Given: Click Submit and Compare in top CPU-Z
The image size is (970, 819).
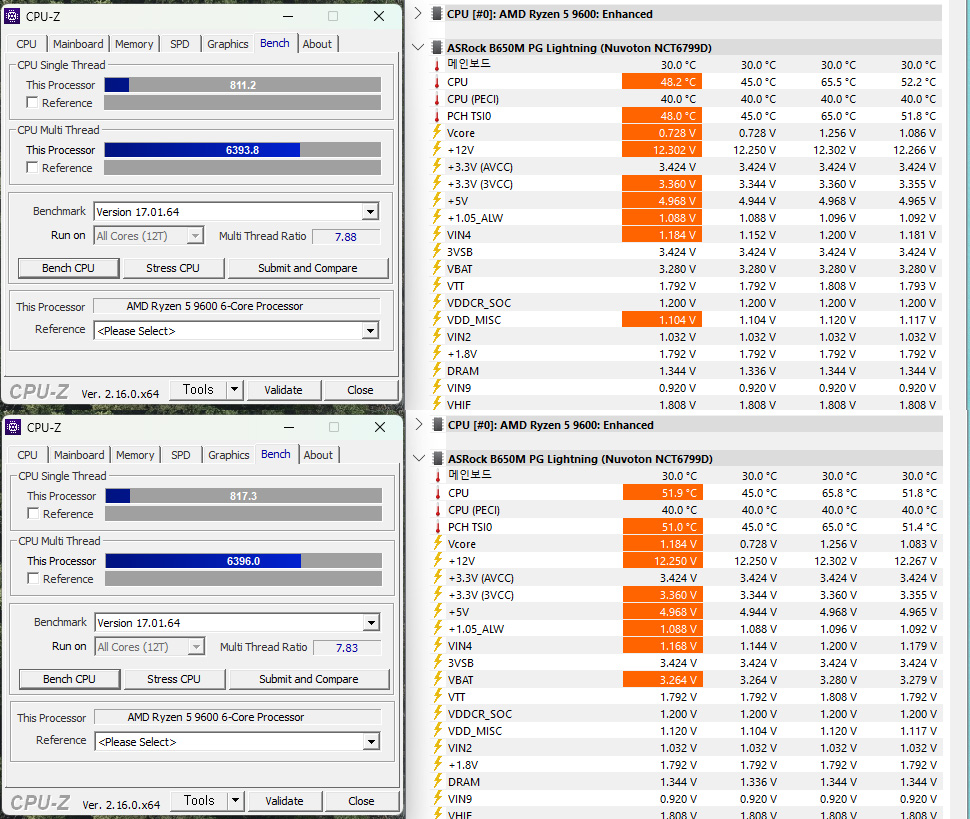Looking at the screenshot, I should click(307, 268).
